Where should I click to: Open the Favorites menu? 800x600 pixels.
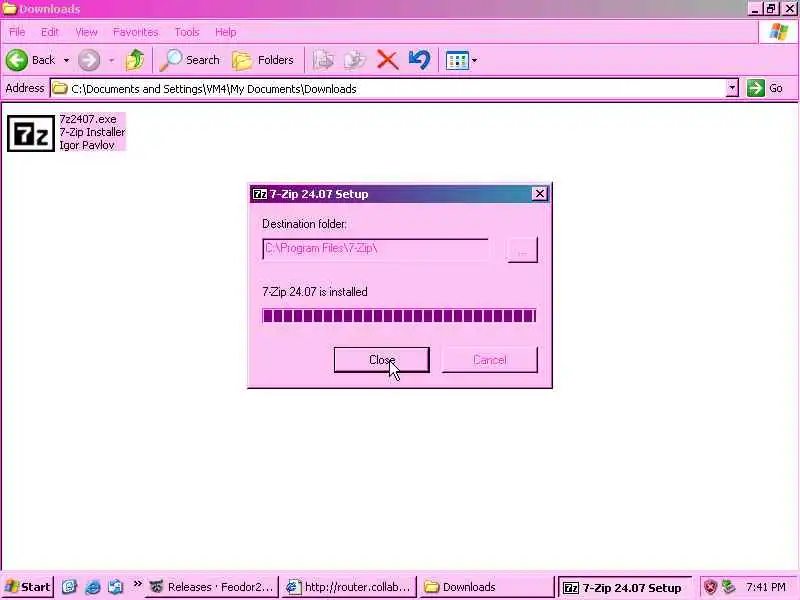(x=135, y=32)
